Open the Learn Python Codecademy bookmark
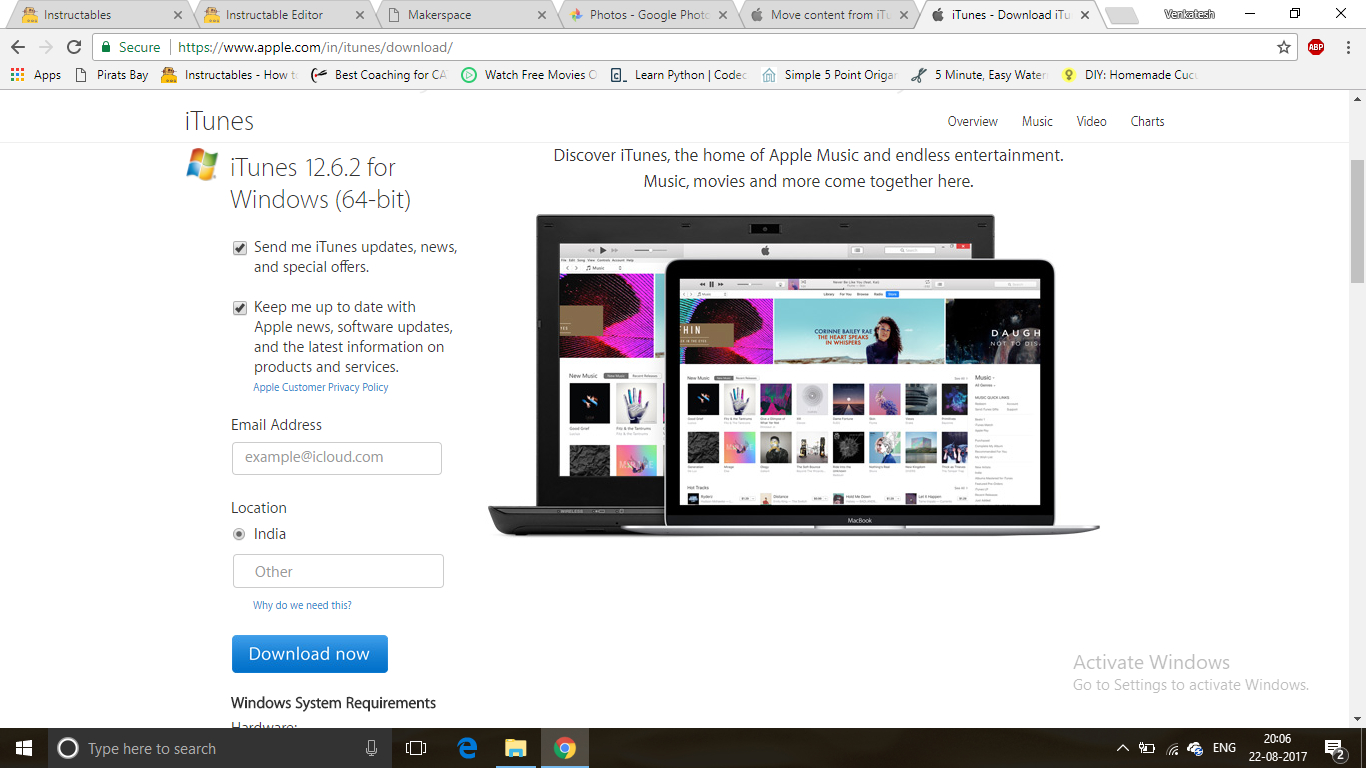The image size is (1366, 768). (x=679, y=75)
